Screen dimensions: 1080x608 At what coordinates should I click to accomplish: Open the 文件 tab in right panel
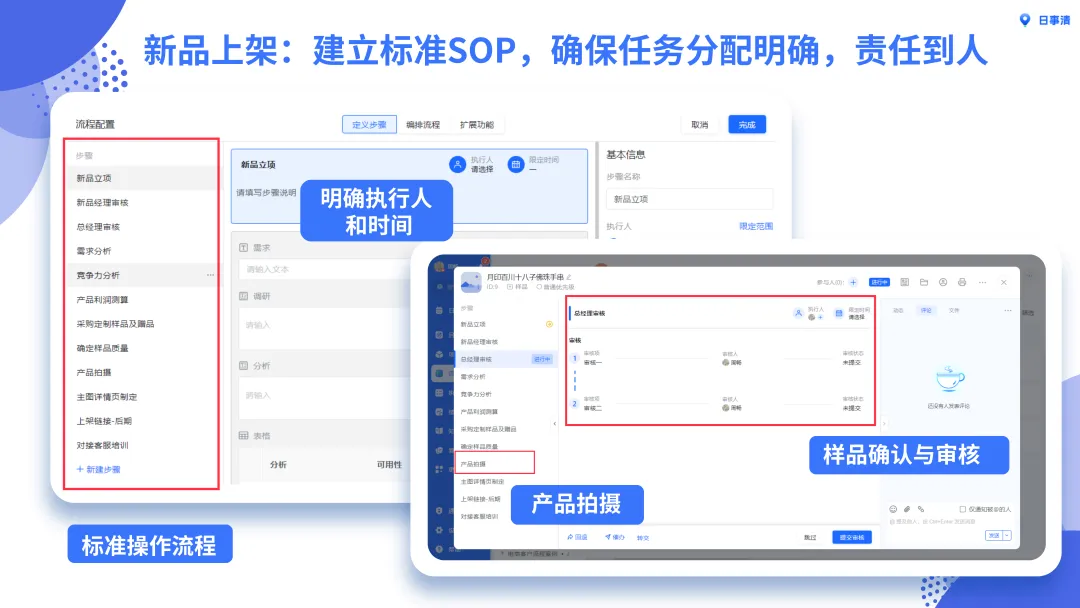click(x=954, y=311)
